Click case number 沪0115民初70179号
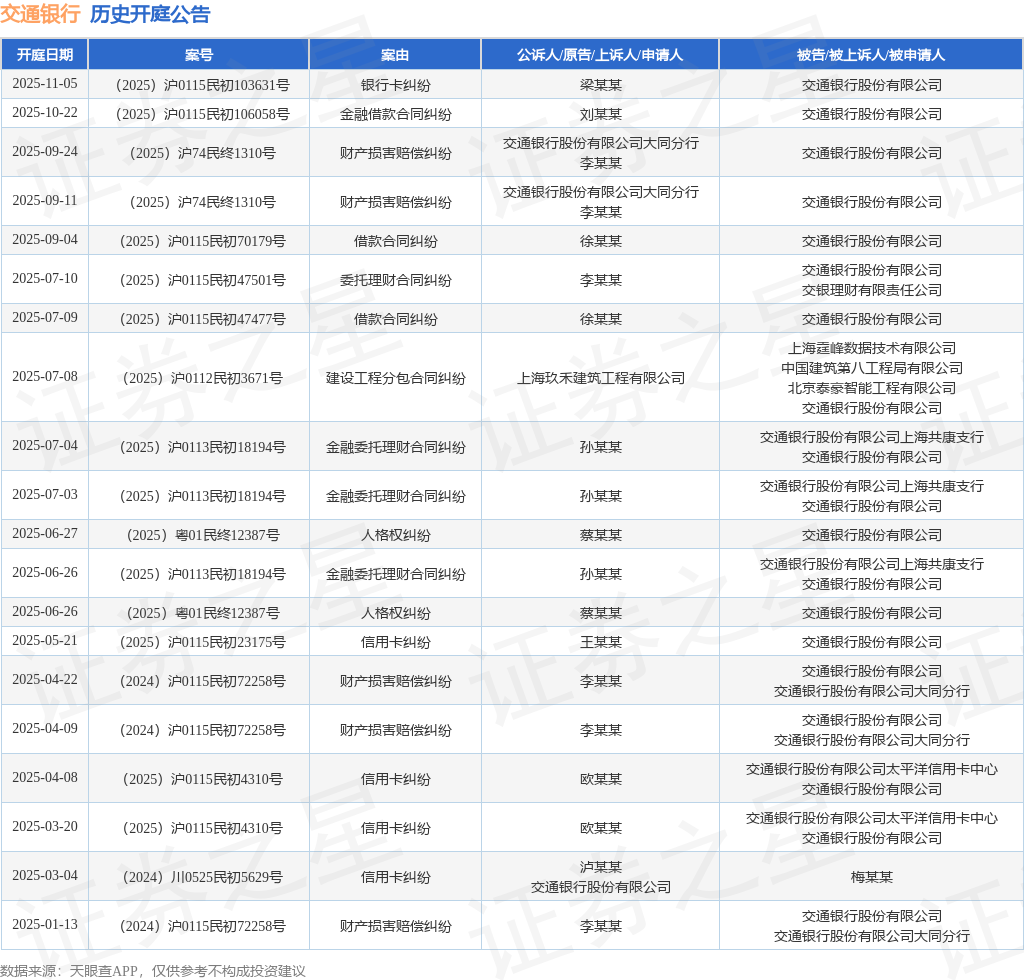This screenshot has width=1024, height=980. pos(202,242)
